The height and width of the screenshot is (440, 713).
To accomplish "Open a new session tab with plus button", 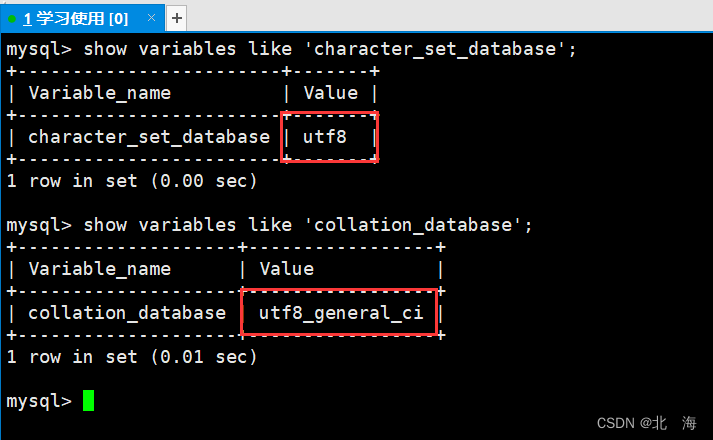I will coord(177,18).
